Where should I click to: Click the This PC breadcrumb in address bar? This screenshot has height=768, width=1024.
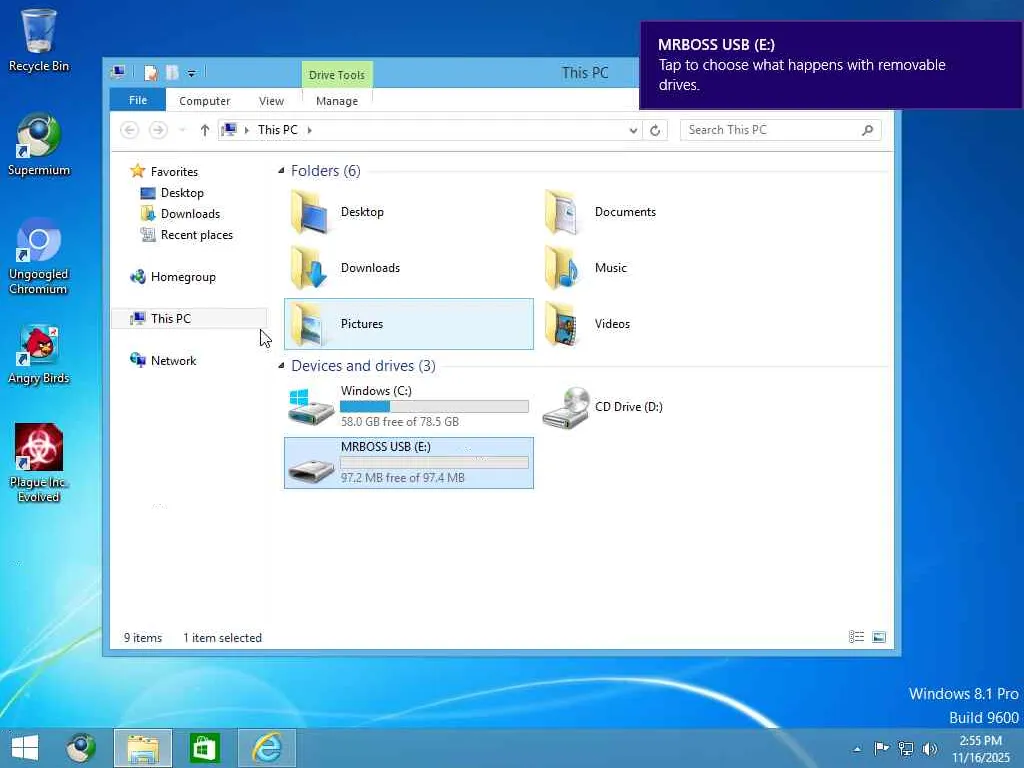coord(278,130)
